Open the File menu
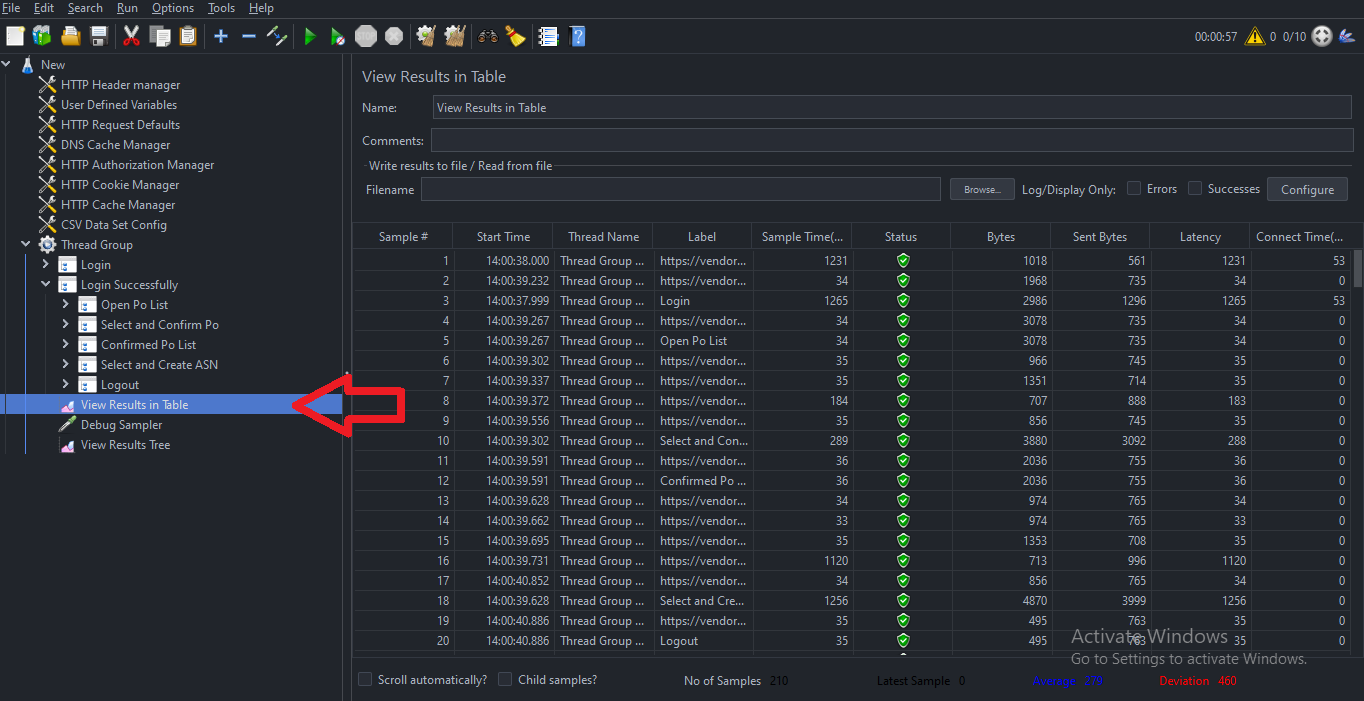The image size is (1364, 701). (x=11, y=8)
